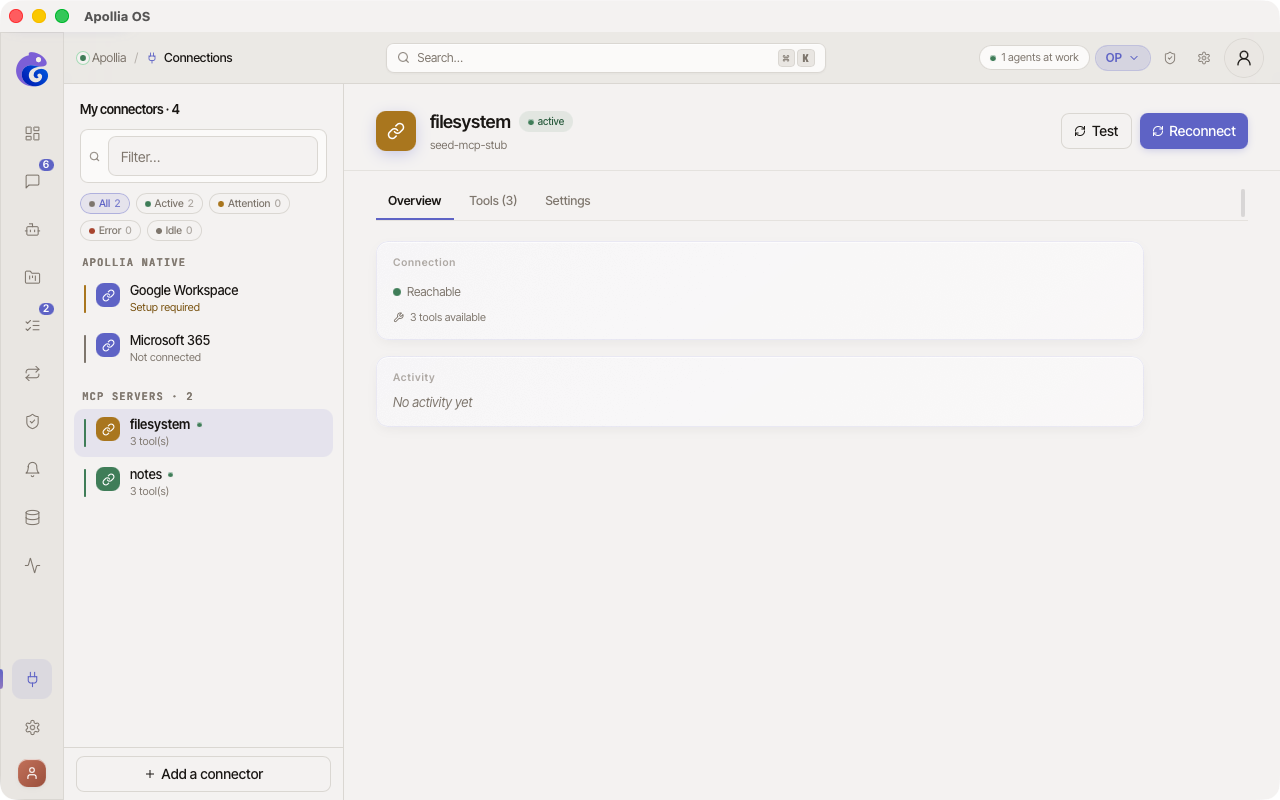
Task: Open the bell notifications icon
Action: pyautogui.click(x=32, y=469)
